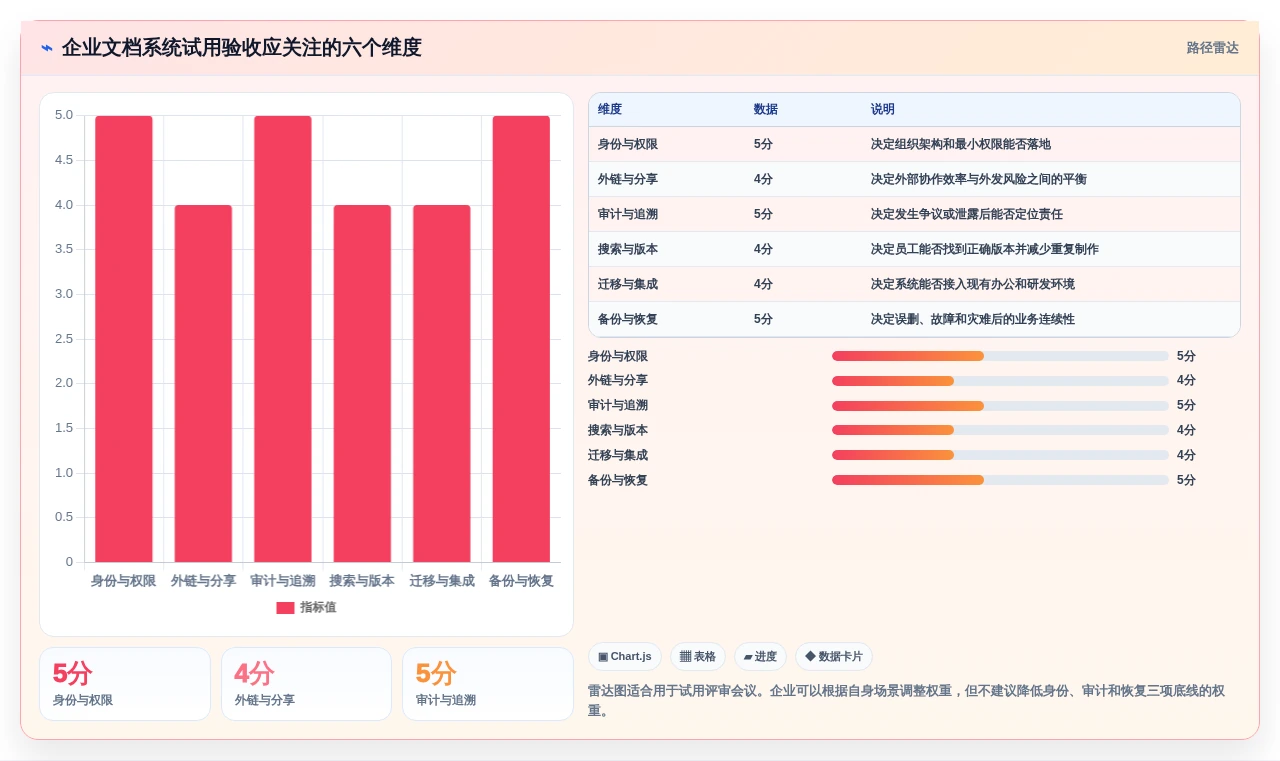Click description 决定误删、故障和灾难后的业务连续性
Screen dimensions: 1280x761
pos(972,319)
